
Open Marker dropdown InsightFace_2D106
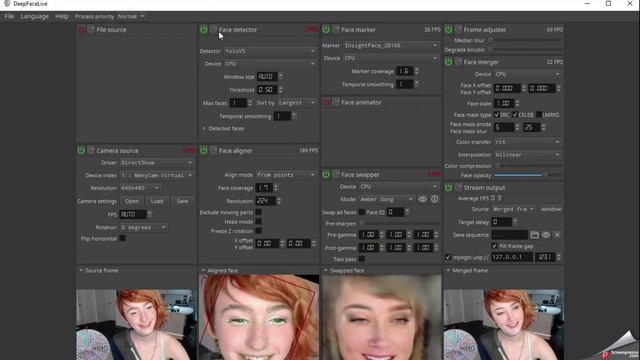pyautogui.click(x=391, y=45)
